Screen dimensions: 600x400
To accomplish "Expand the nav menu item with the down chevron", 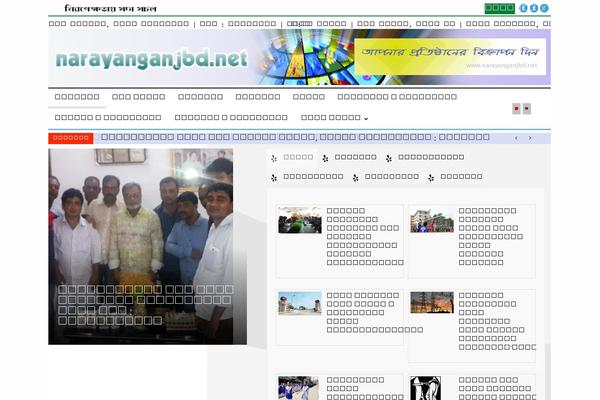I will point(334,118).
